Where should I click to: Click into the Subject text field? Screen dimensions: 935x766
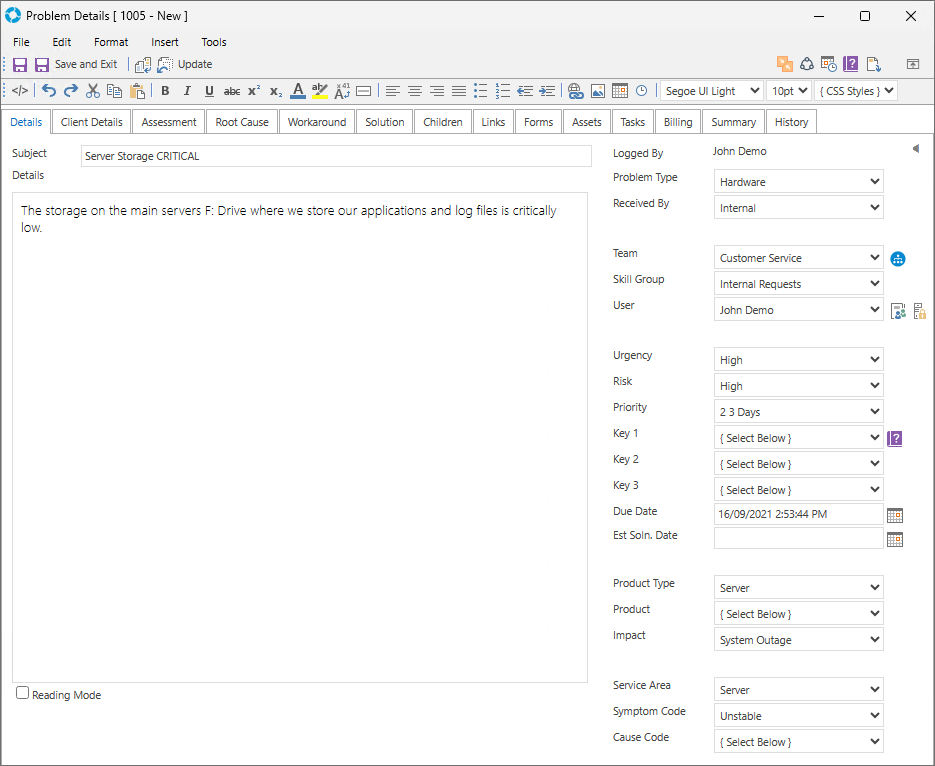tap(336, 156)
